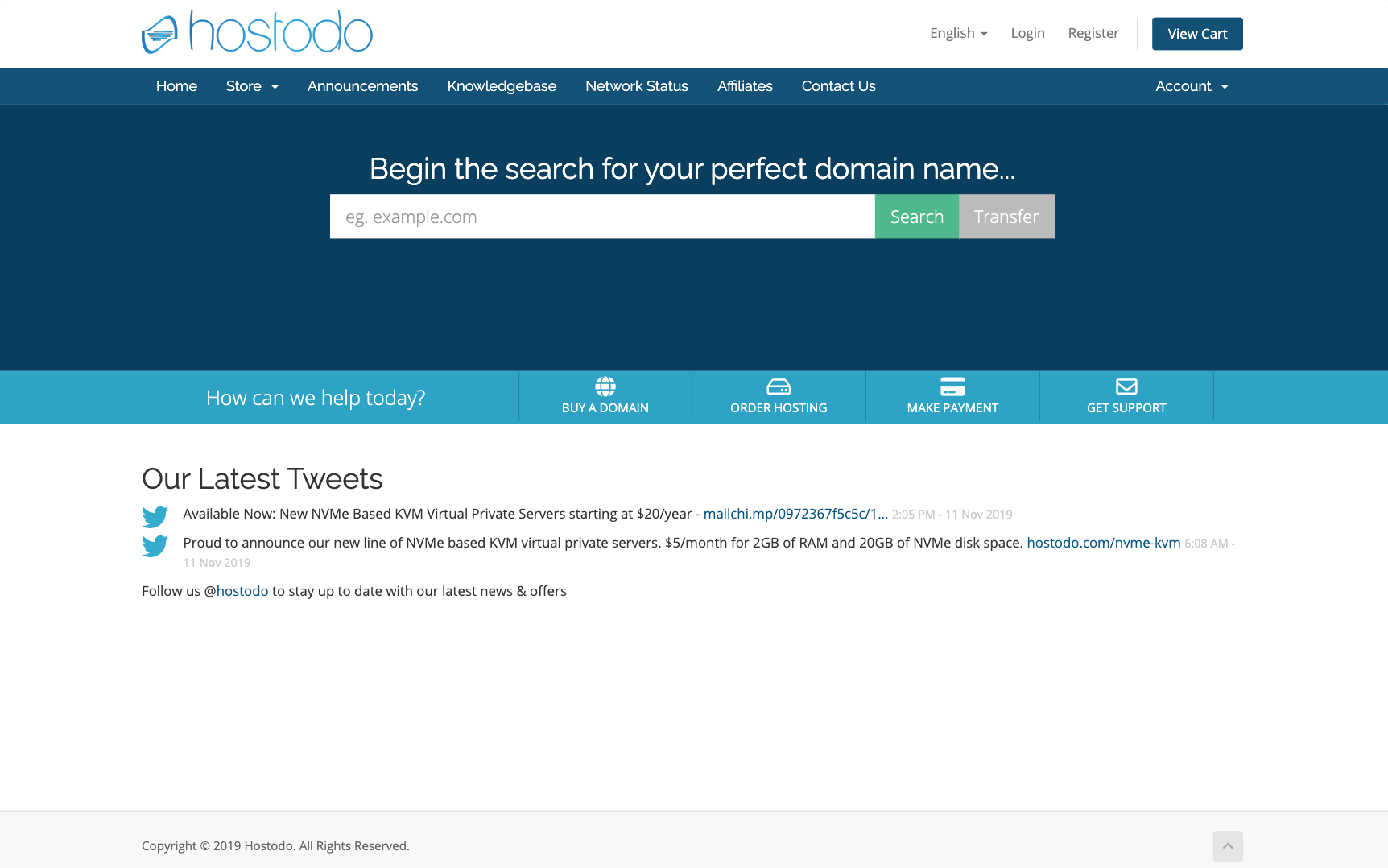Click the hard drive icon above Order Hosting
The height and width of the screenshot is (868, 1388).
point(779,386)
